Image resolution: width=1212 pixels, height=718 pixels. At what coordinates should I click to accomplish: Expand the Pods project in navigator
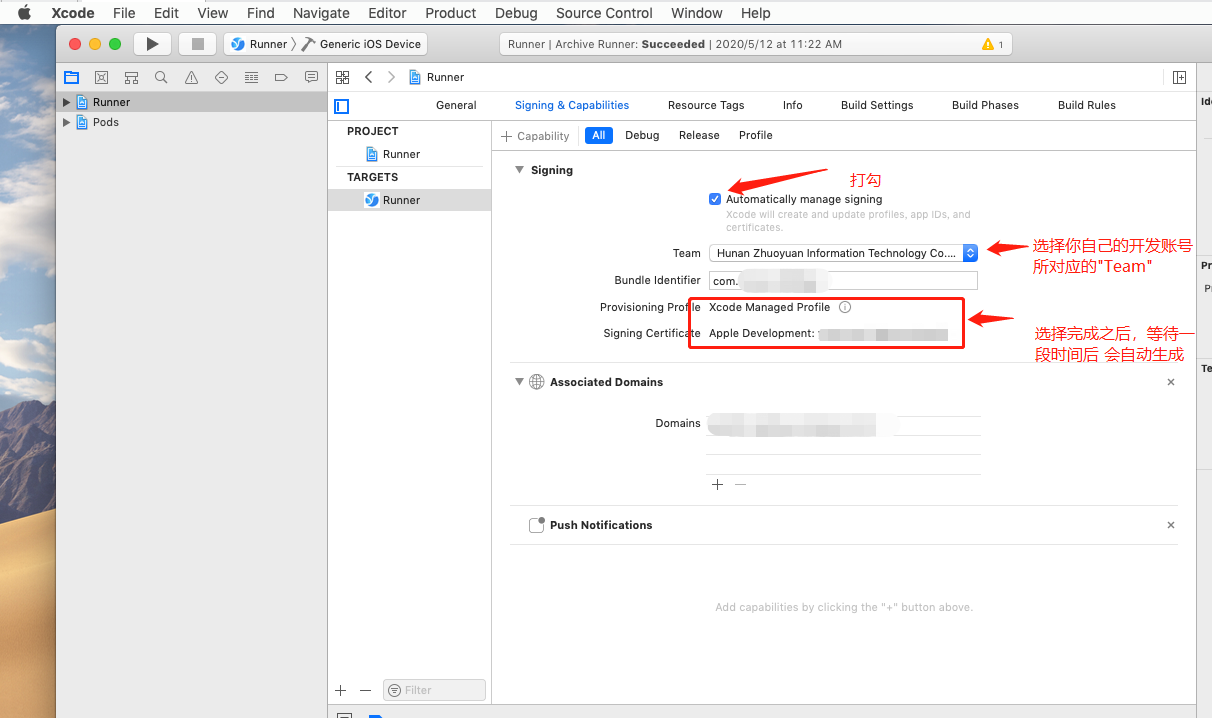coord(67,122)
